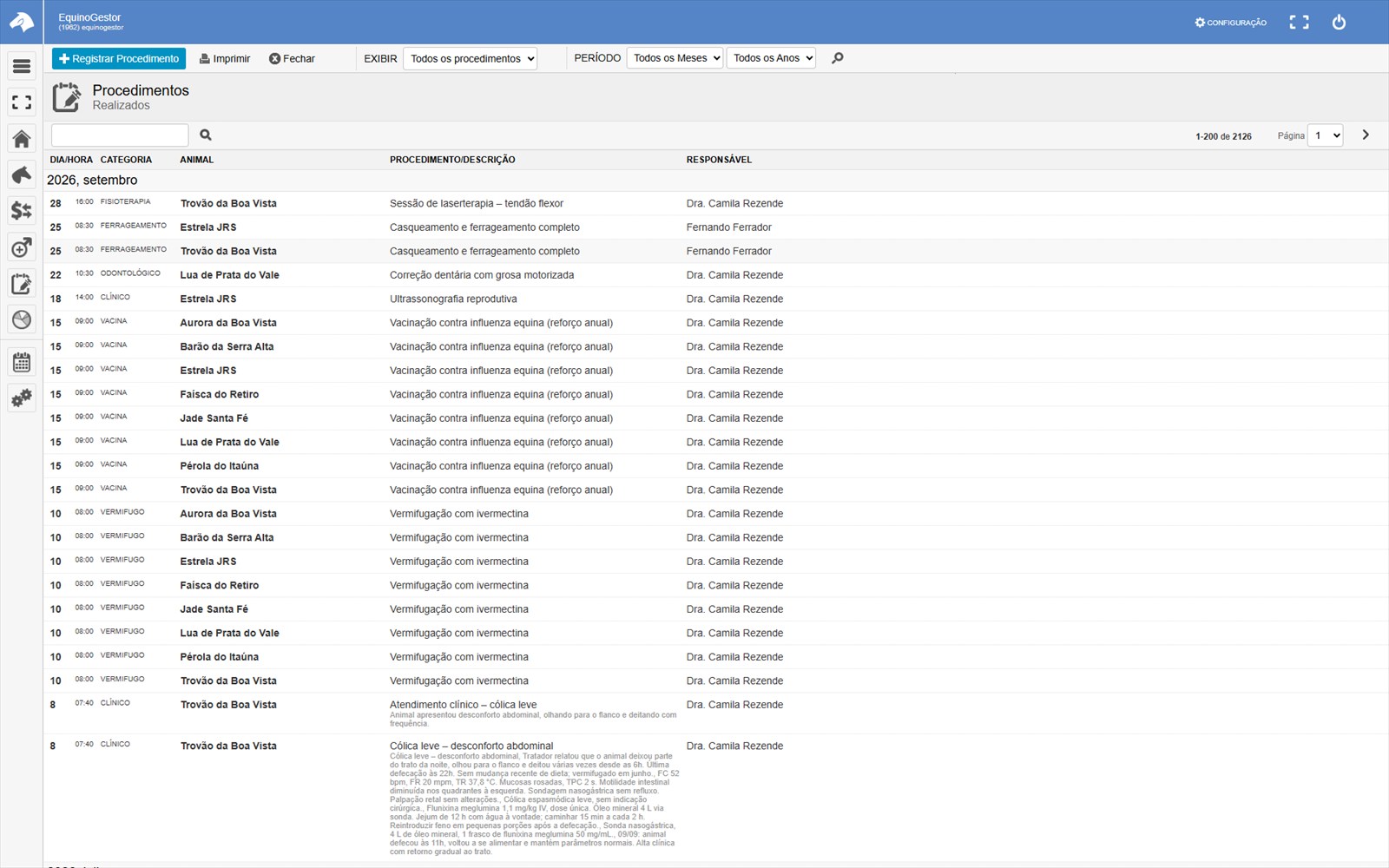Click the Imprimir button

tap(225, 59)
